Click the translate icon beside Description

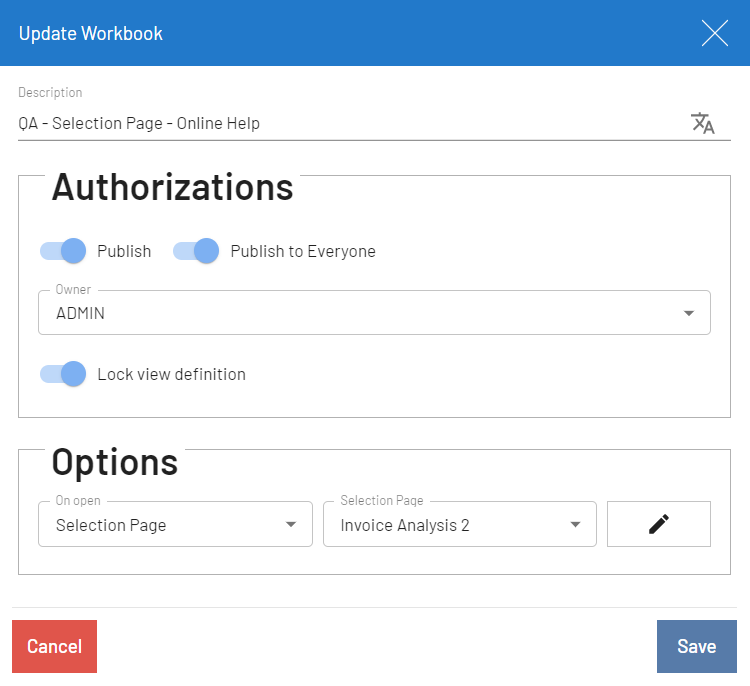pyautogui.click(x=703, y=123)
